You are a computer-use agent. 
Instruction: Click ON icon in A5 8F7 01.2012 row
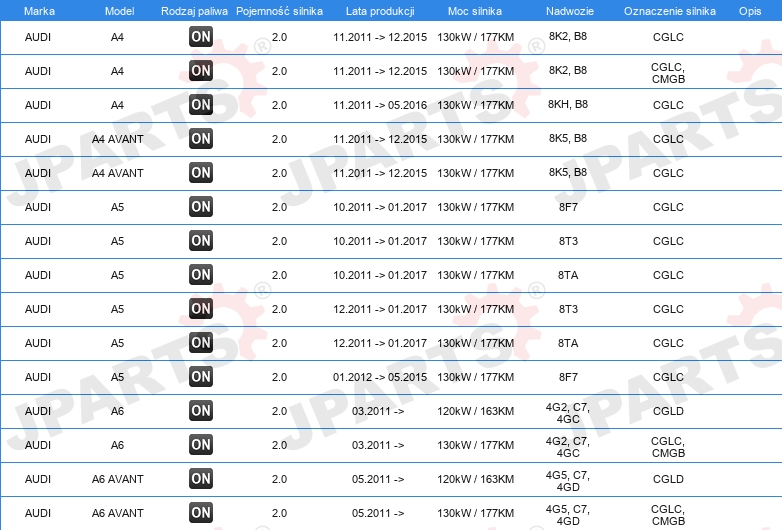click(201, 376)
